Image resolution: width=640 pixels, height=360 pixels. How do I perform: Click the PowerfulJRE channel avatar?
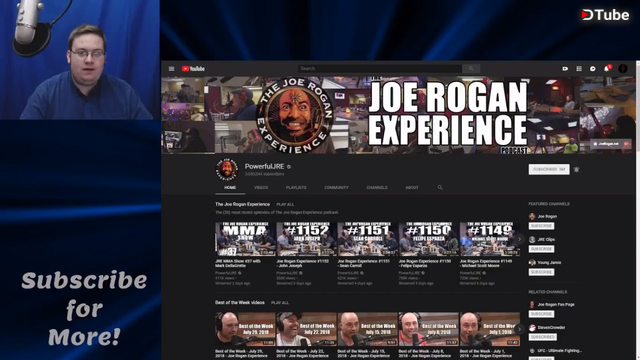[227, 169]
